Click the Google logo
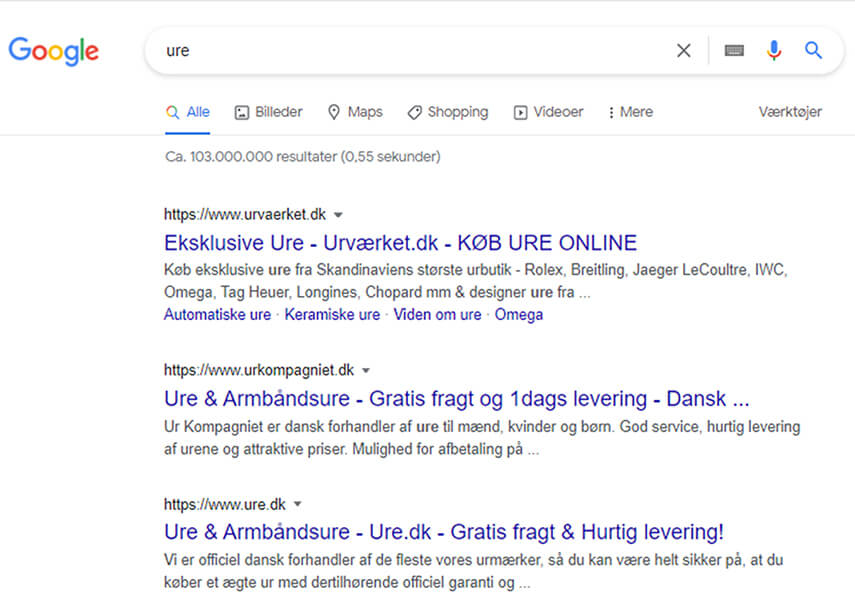 click(53, 51)
